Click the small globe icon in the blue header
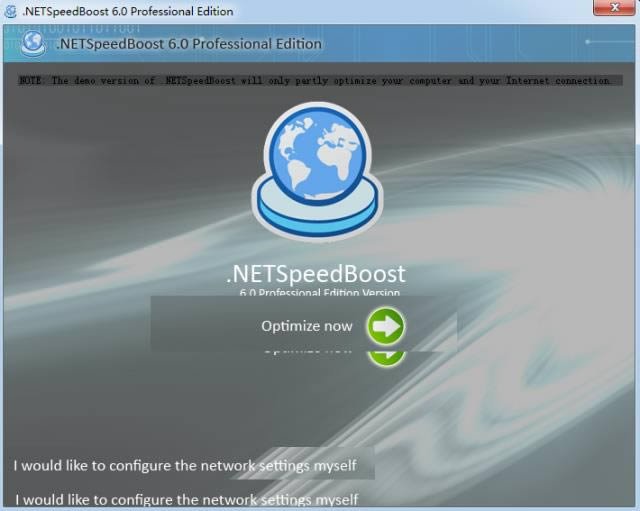Image resolution: width=640 pixels, height=511 pixels. 33,43
